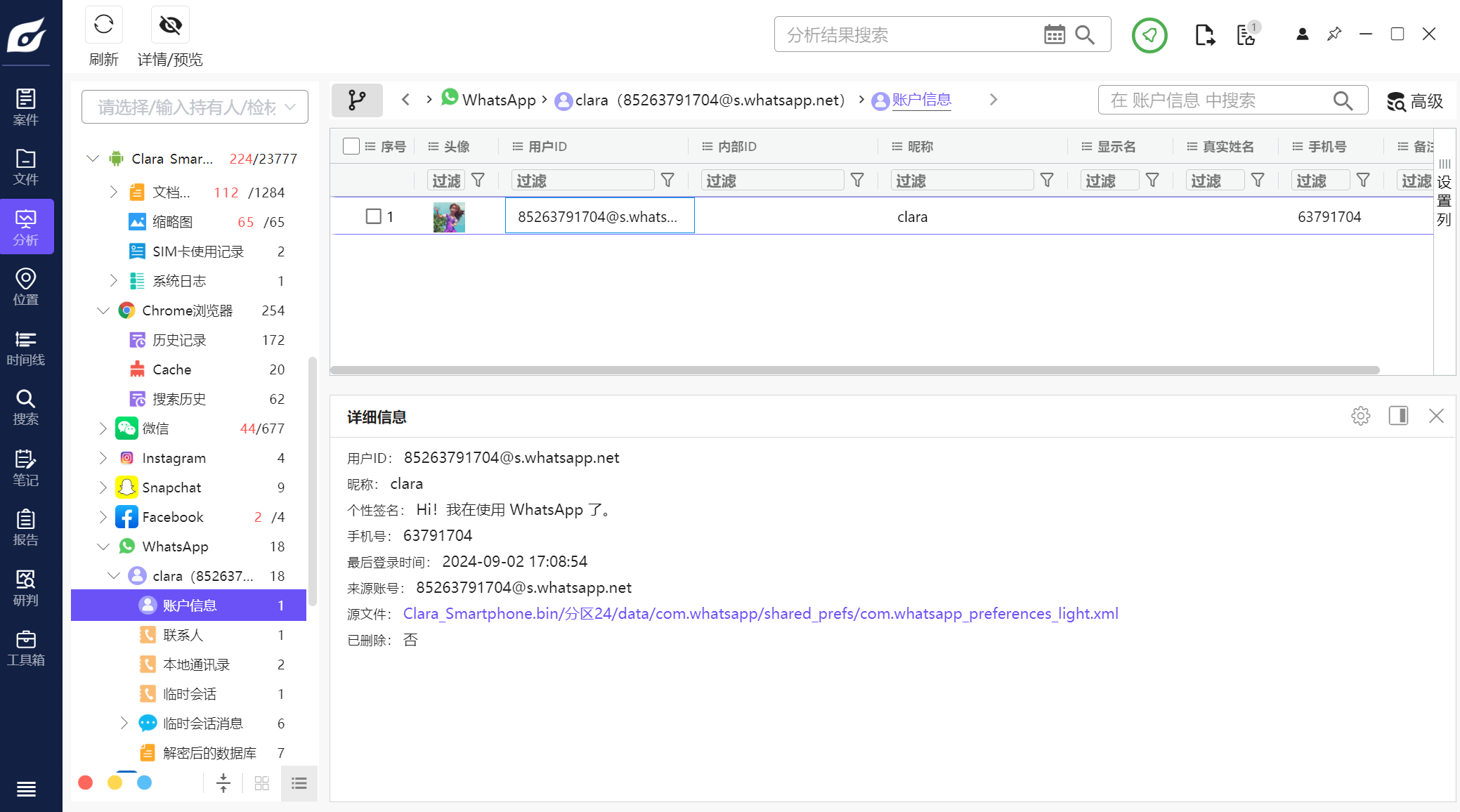The width and height of the screenshot is (1460, 812).
Task: Click the refresh (刷新) icon
Action: pyautogui.click(x=103, y=25)
